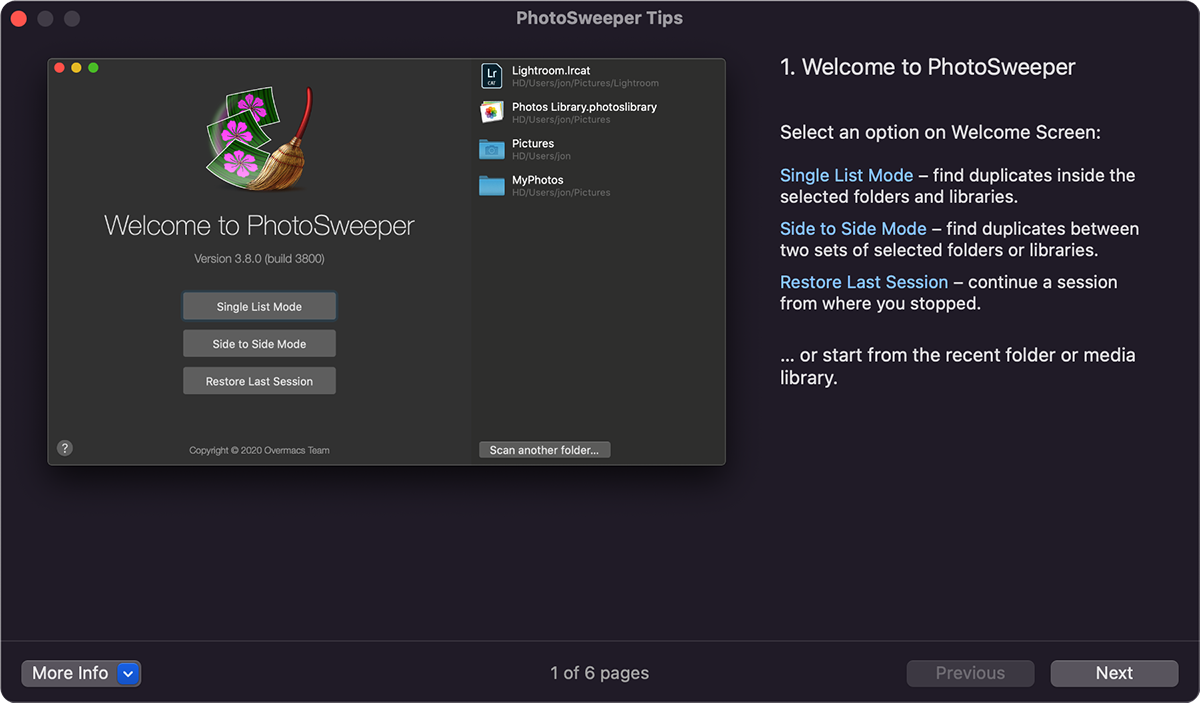
Task: Click the More Info button
Action: (x=70, y=674)
